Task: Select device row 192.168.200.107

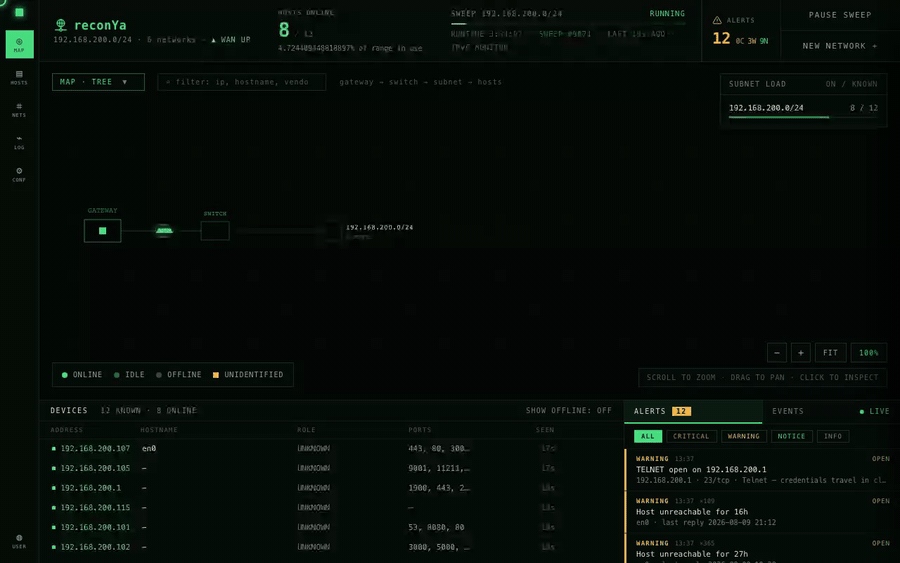Action: 331,448
